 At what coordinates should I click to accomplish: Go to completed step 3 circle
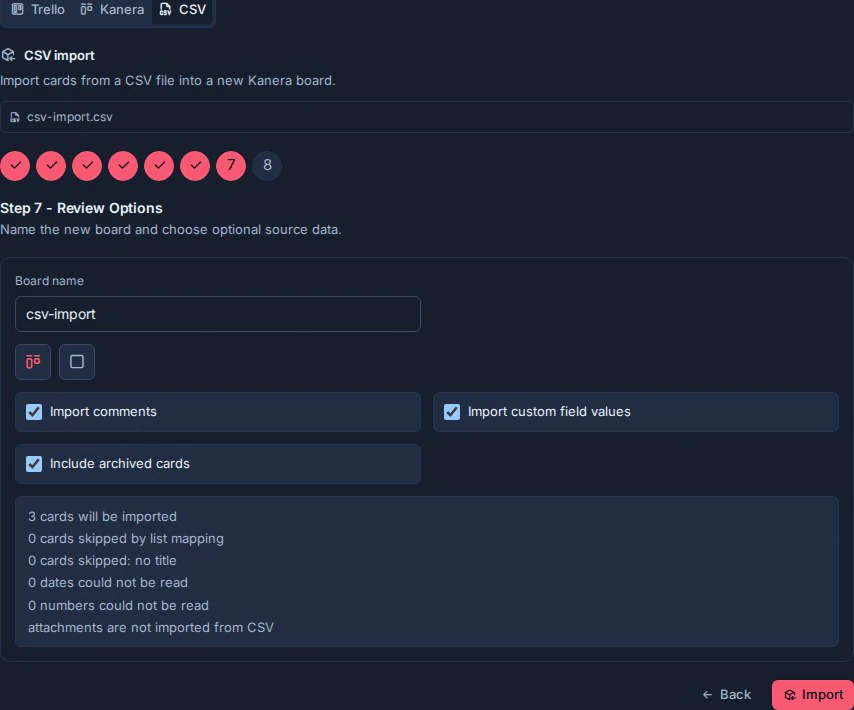[87, 165]
